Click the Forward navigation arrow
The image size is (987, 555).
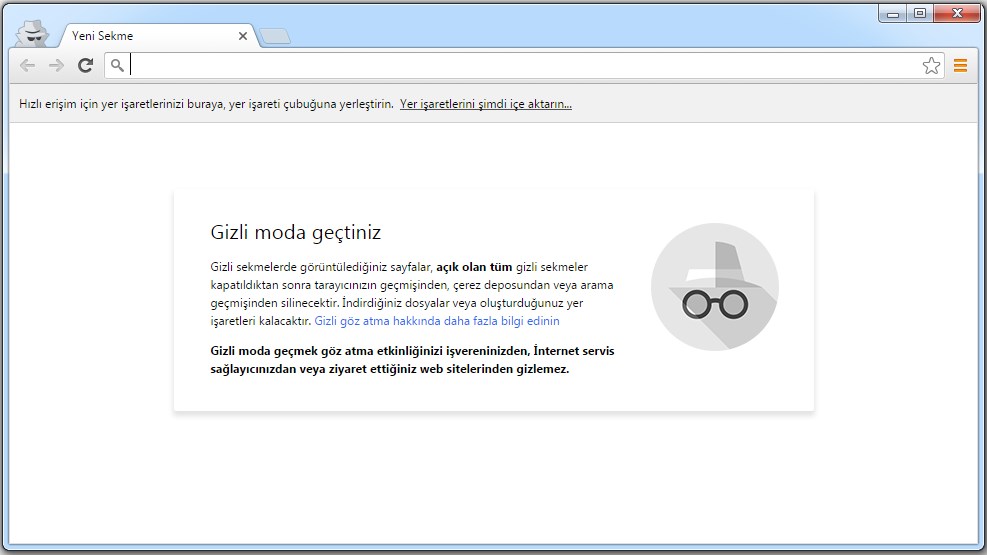(x=56, y=66)
